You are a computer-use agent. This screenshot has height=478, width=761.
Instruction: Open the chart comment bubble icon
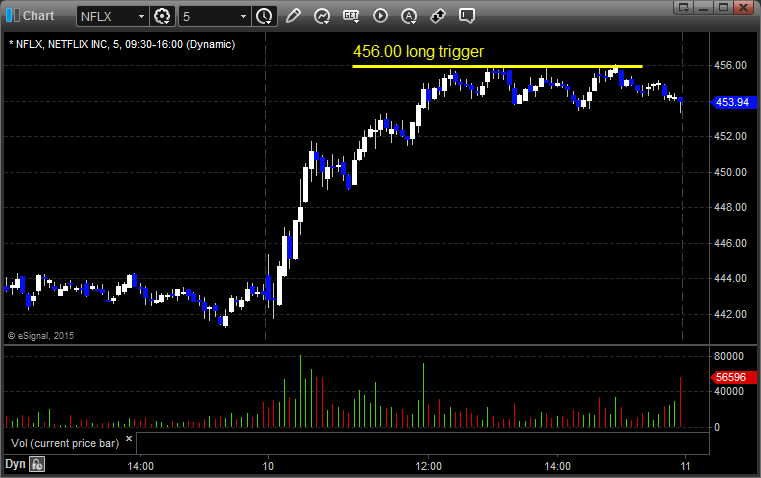point(466,16)
